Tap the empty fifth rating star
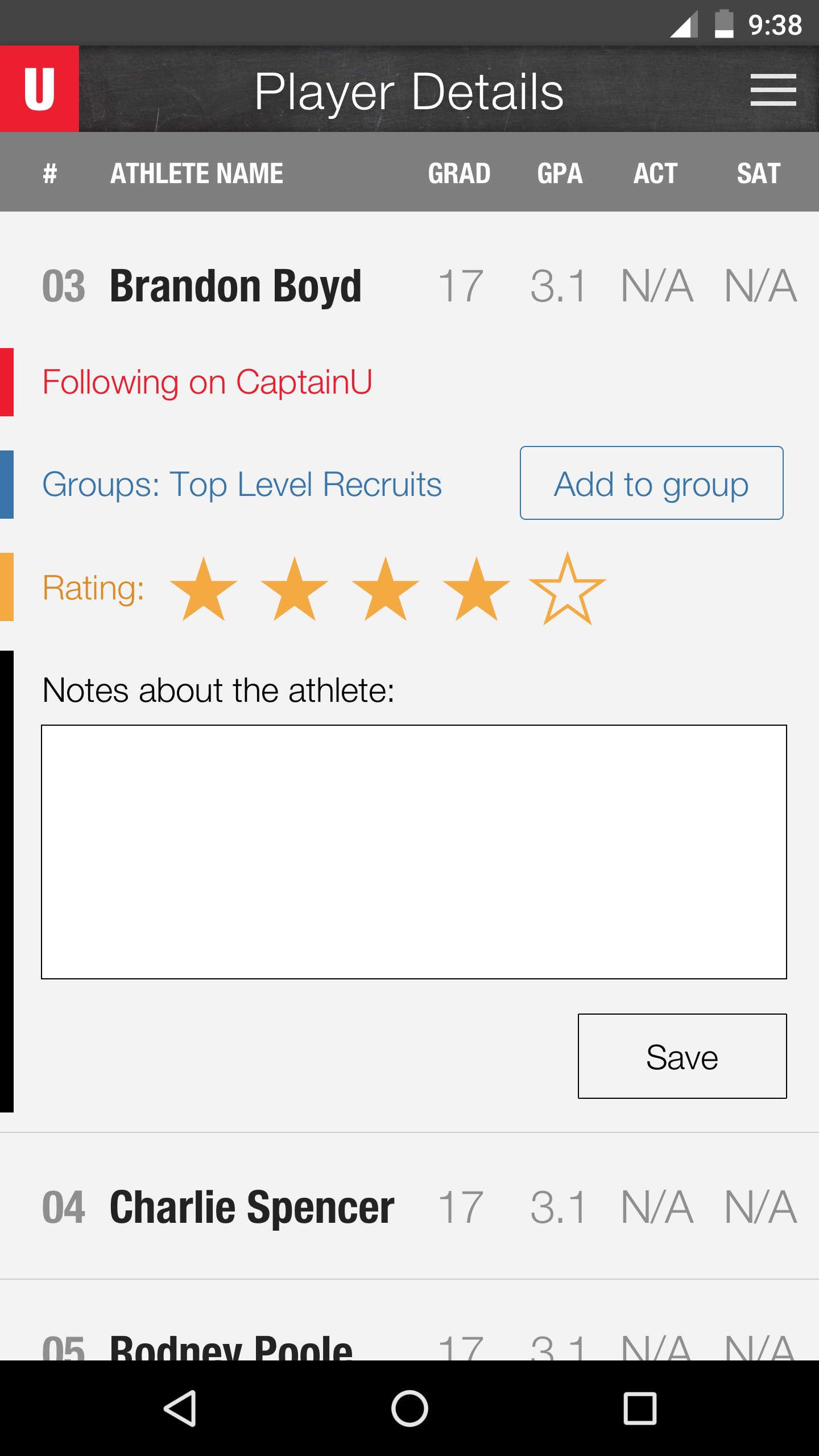Image resolution: width=819 pixels, height=1456 pixels. [x=568, y=589]
